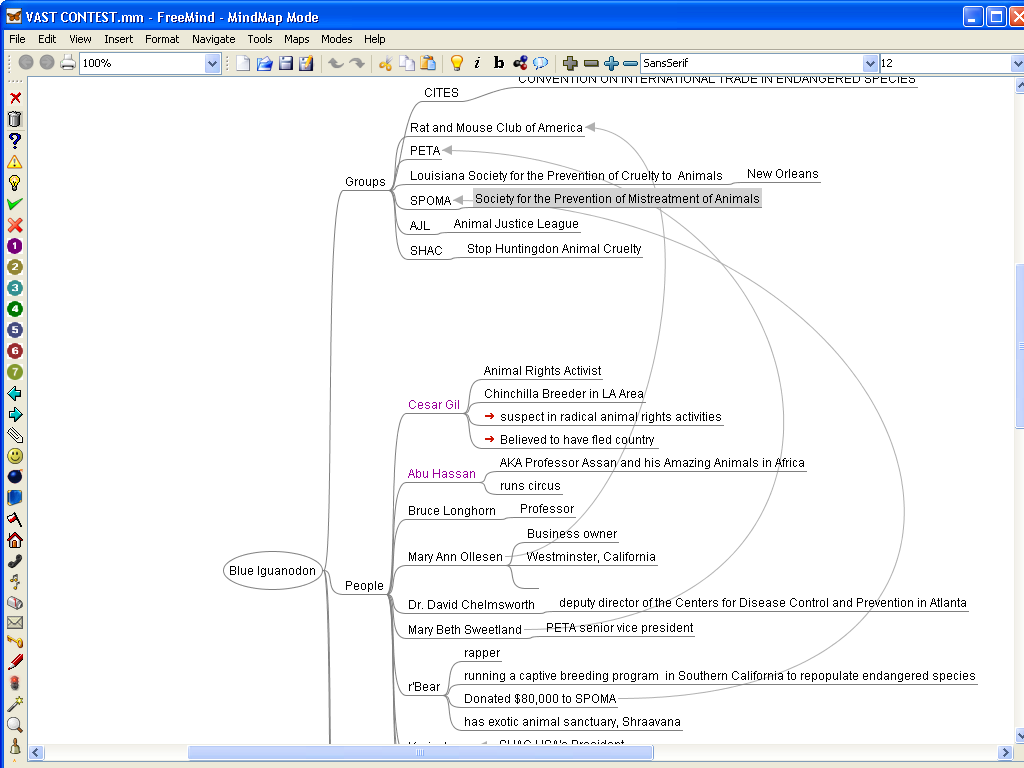Add the yellow warning triangle icon

pyautogui.click(x=15, y=161)
